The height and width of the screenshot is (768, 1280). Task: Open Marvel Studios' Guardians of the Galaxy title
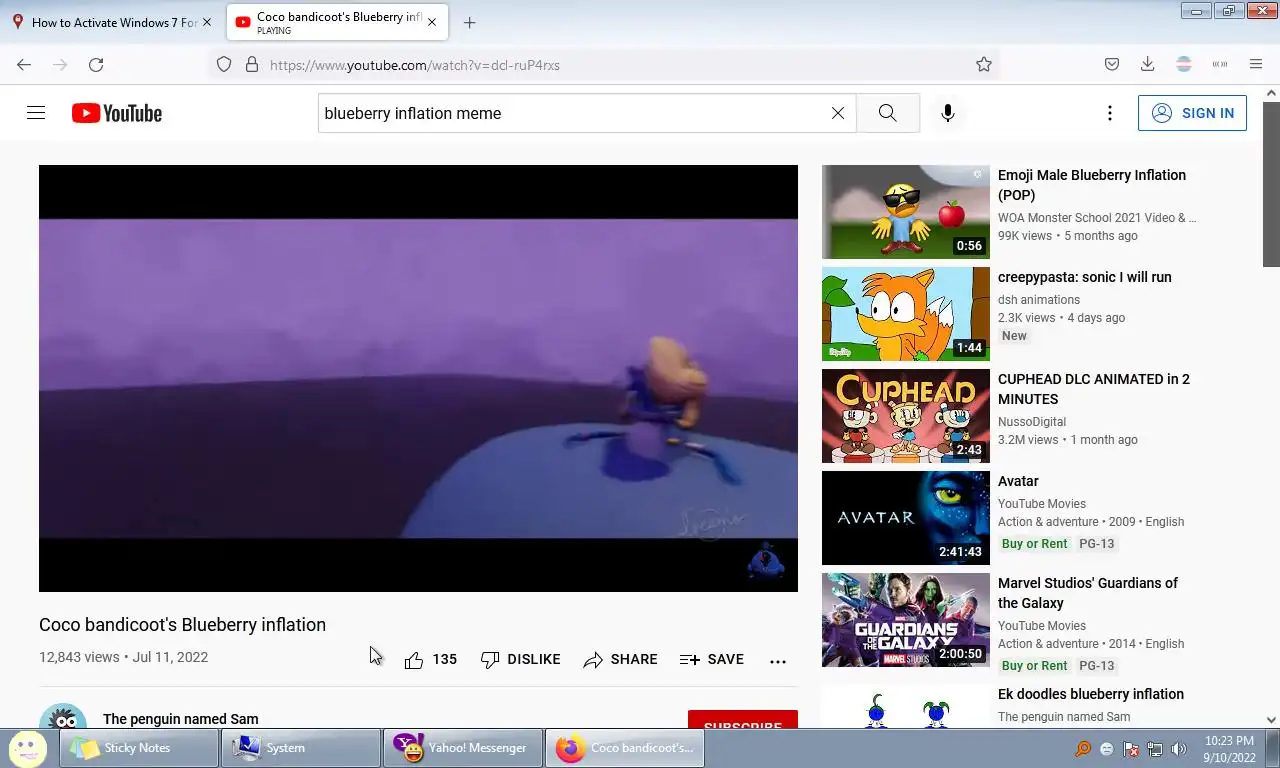point(1087,593)
